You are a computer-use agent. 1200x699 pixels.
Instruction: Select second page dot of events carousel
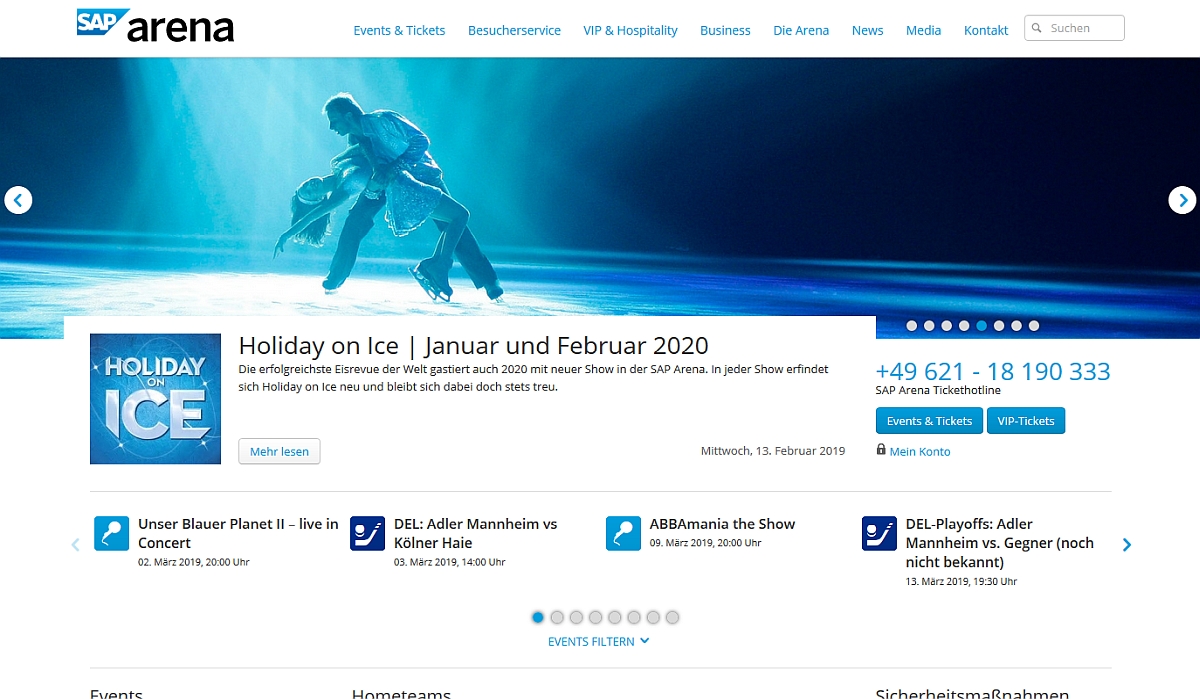(557, 617)
